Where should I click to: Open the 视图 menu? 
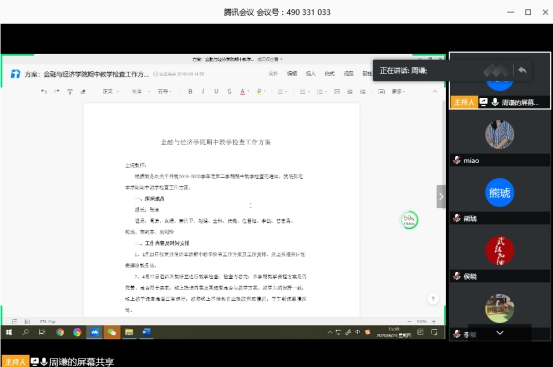[348, 73]
